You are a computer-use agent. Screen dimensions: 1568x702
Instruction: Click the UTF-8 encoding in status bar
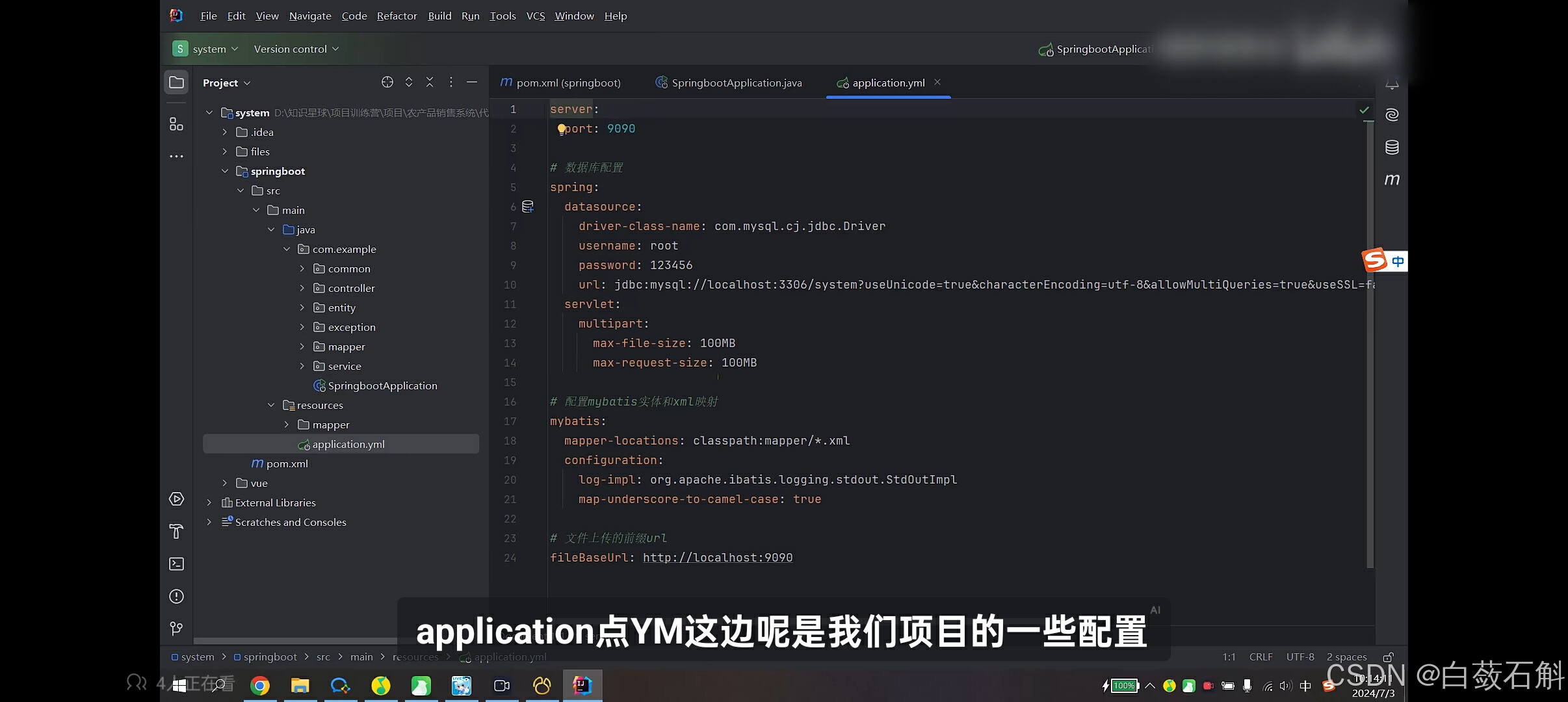[1300, 657]
